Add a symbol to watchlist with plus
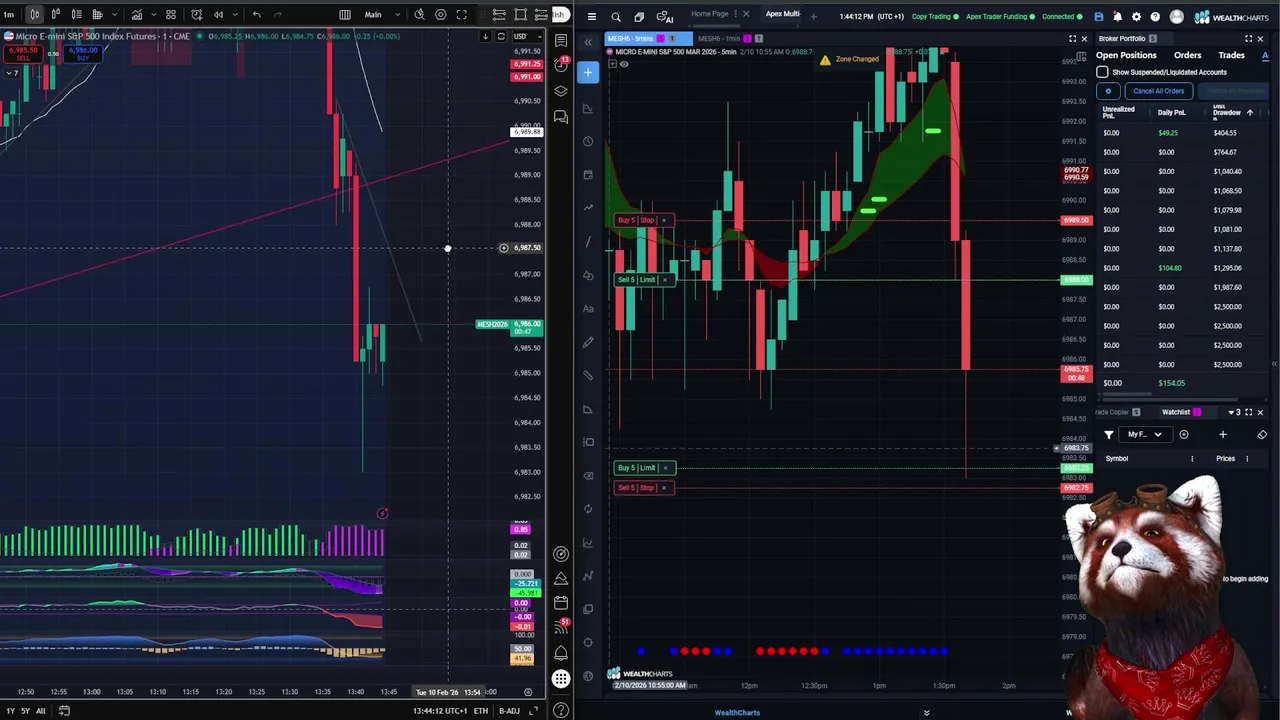This screenshot has width=1280, height=720. tap(1222, 435)
